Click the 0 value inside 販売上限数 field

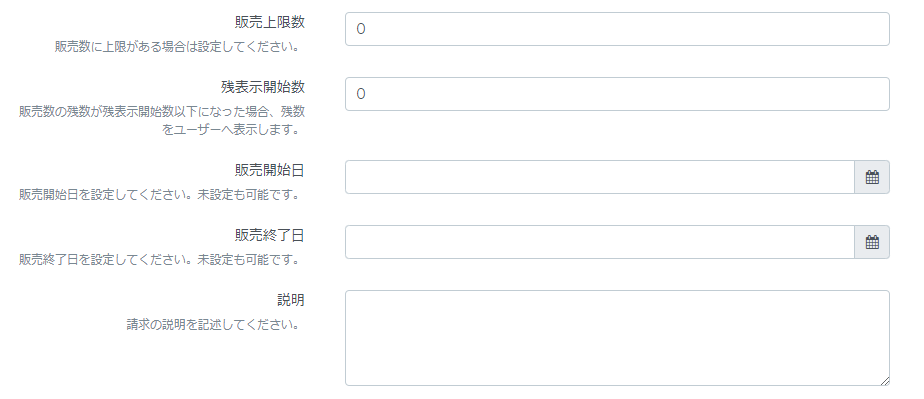(x=361, y=29)
